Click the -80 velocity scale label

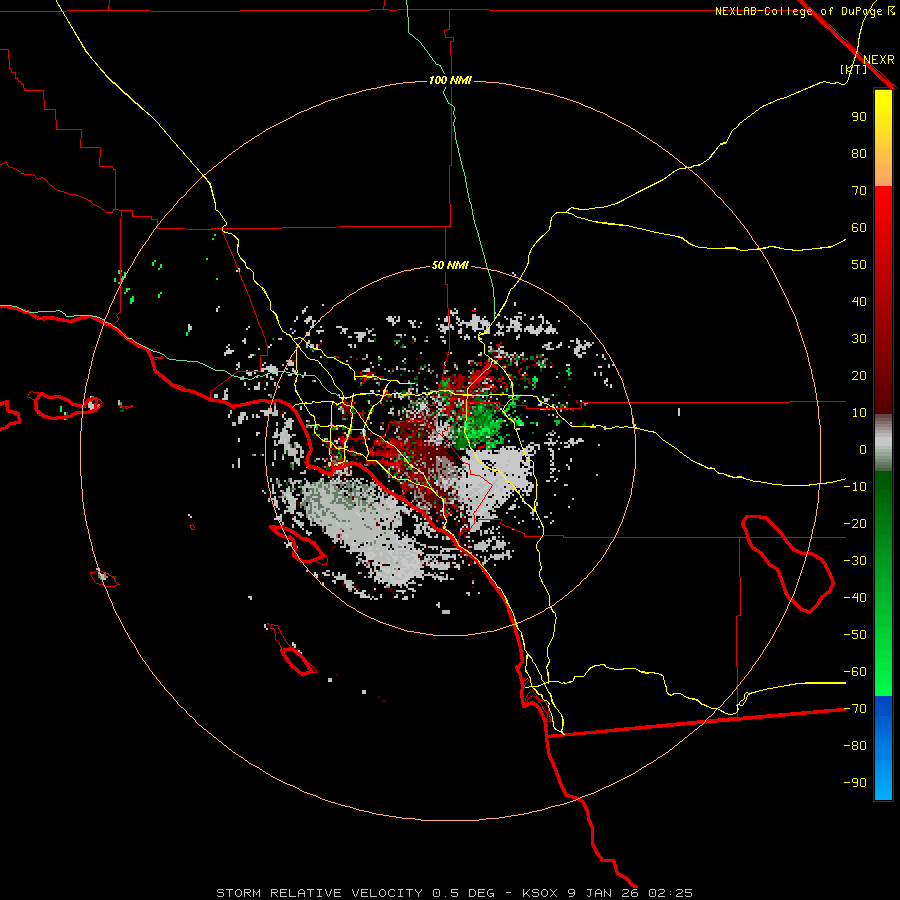click(855, 746)
